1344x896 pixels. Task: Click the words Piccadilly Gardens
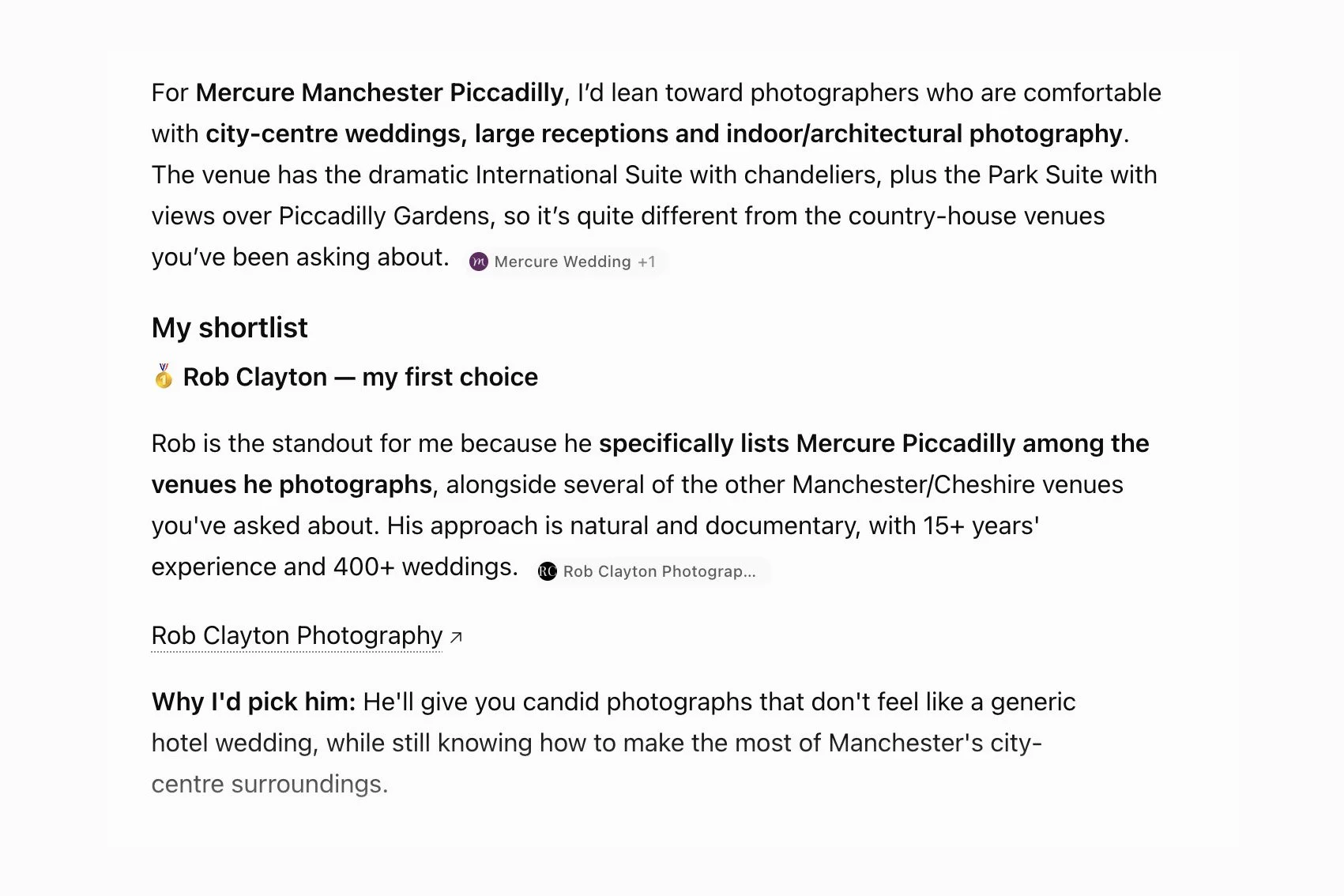tap(387, 216)
